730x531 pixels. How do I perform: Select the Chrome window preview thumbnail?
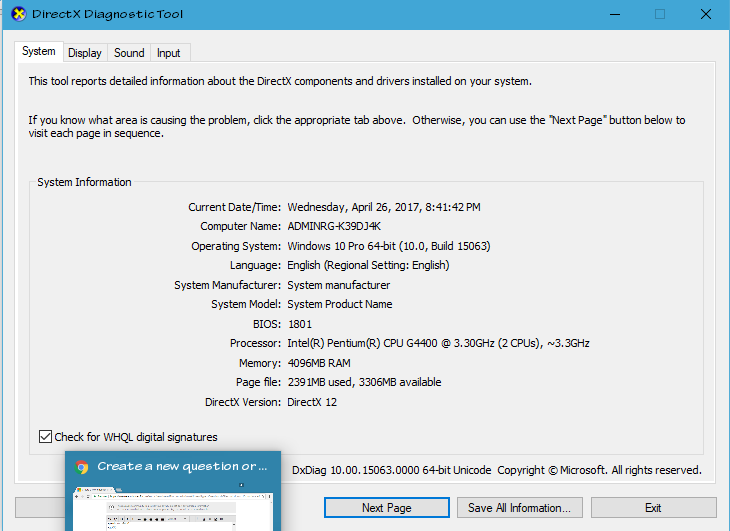(173, 509)
